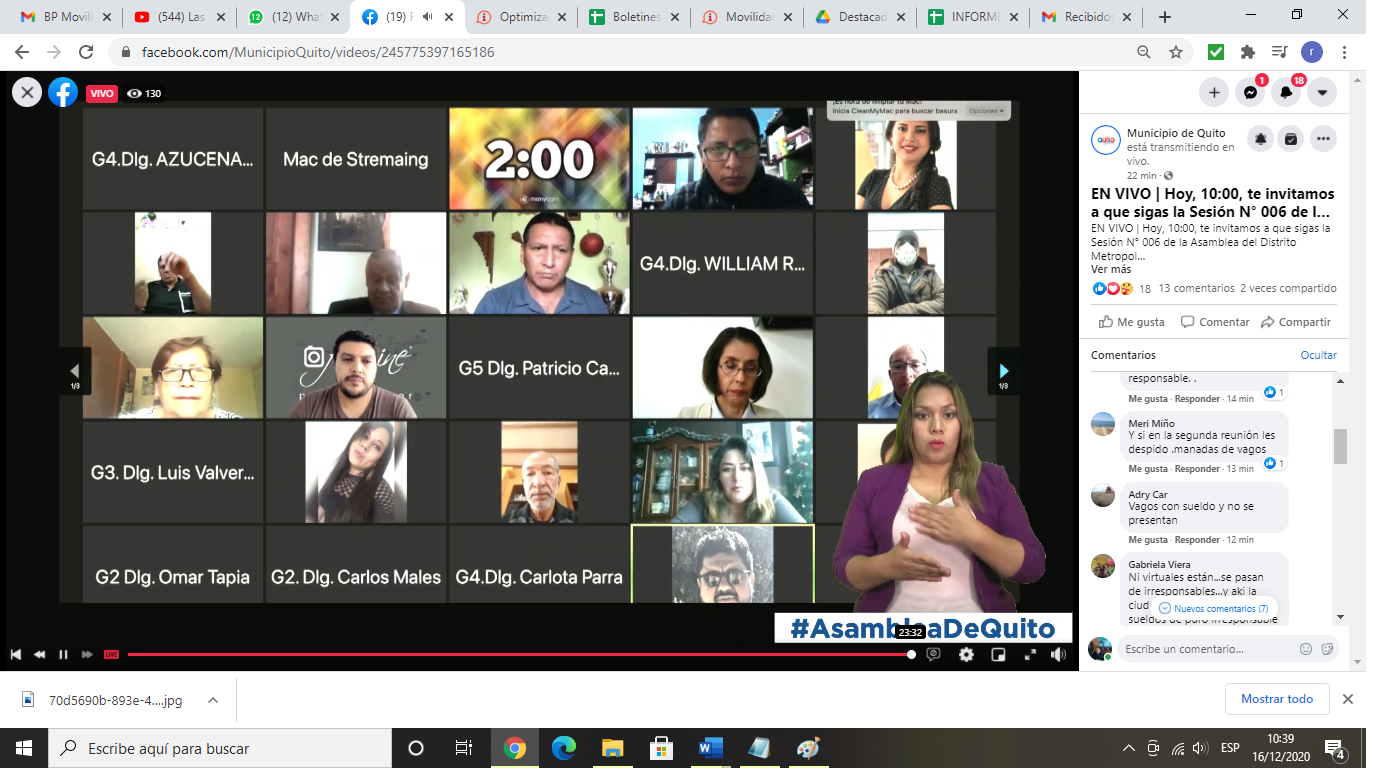
Task: Open the Chrome extensions puzzle icon
Action: pyautogui.click(x=1247, y=52)
